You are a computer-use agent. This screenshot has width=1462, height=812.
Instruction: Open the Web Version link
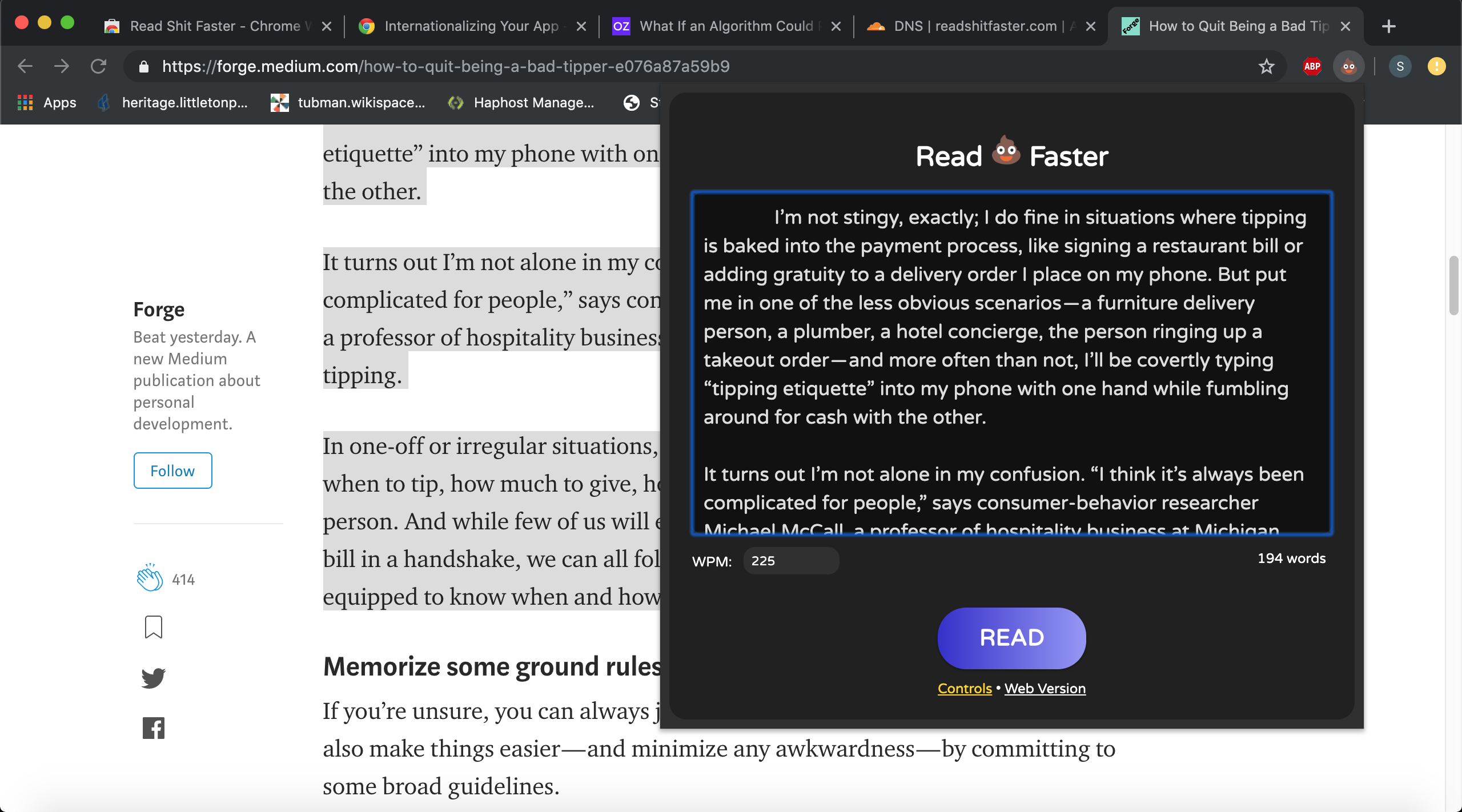(x=1045, y=688)
